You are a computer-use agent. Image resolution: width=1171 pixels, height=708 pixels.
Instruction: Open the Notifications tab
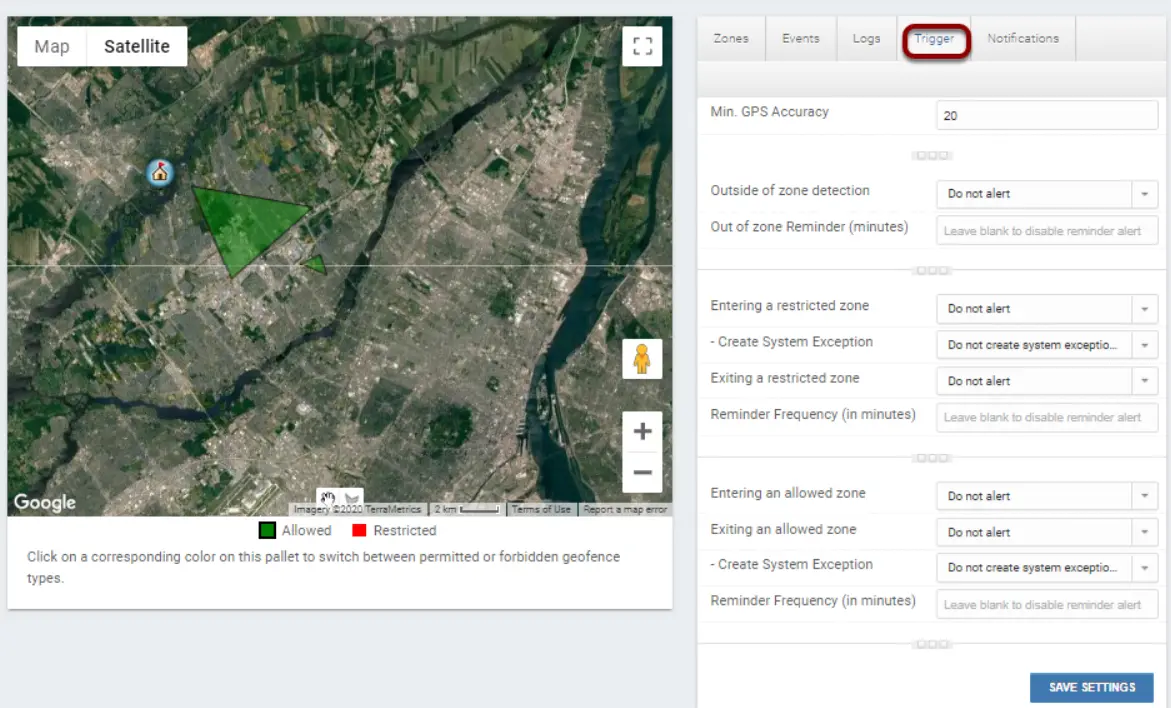tap(1023, 38)
